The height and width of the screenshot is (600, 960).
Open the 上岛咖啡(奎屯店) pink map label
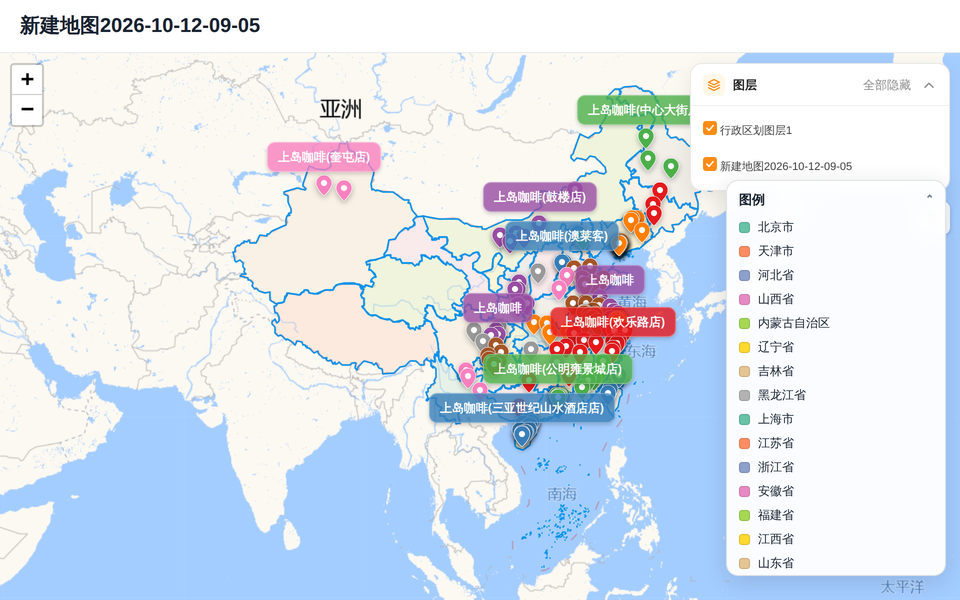[x=324, y=157]
